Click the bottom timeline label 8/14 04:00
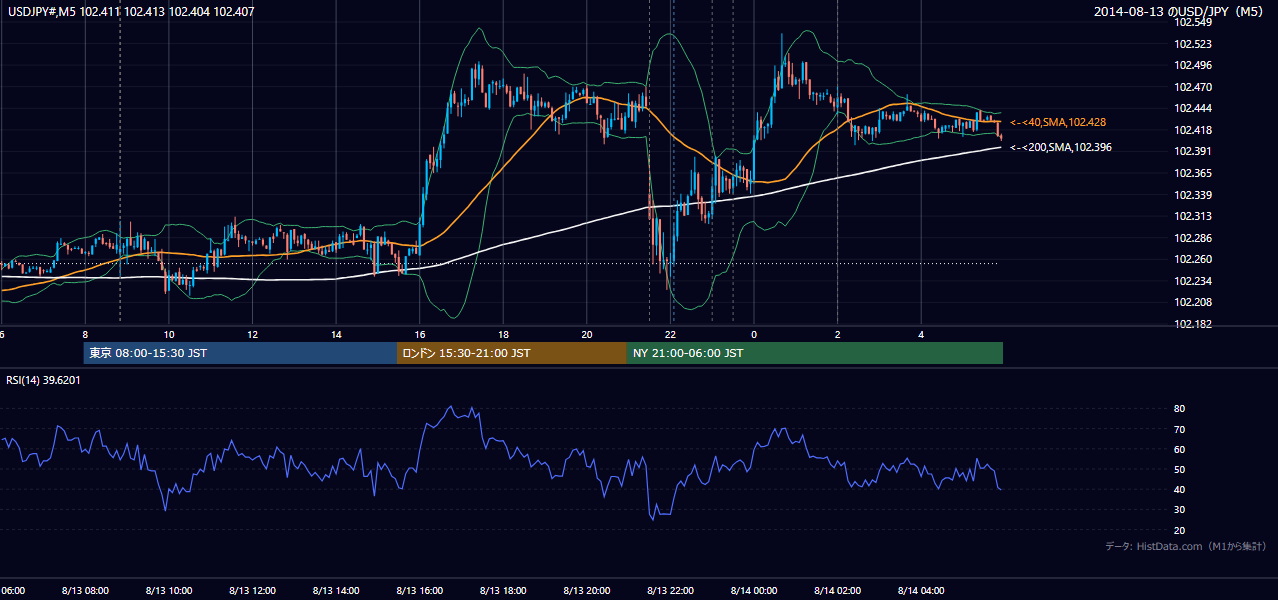This screenshot has height=600, width=1278. (x=921, y=590)
